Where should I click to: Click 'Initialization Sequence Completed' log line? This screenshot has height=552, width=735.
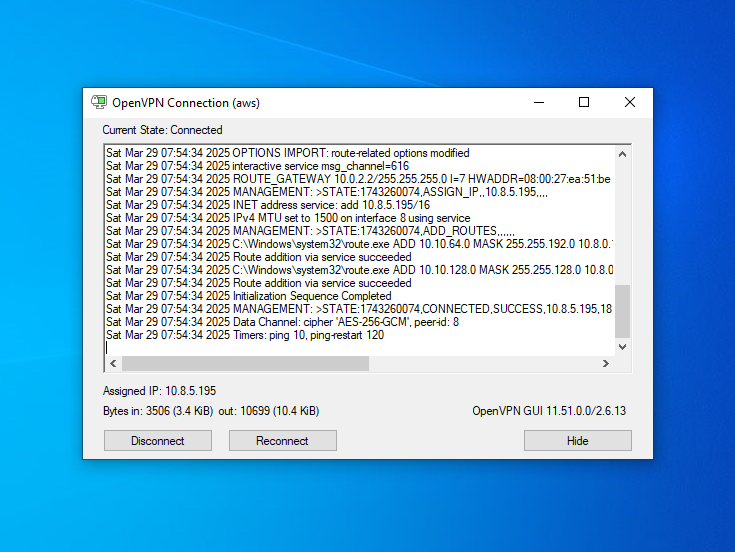[249, 296]
